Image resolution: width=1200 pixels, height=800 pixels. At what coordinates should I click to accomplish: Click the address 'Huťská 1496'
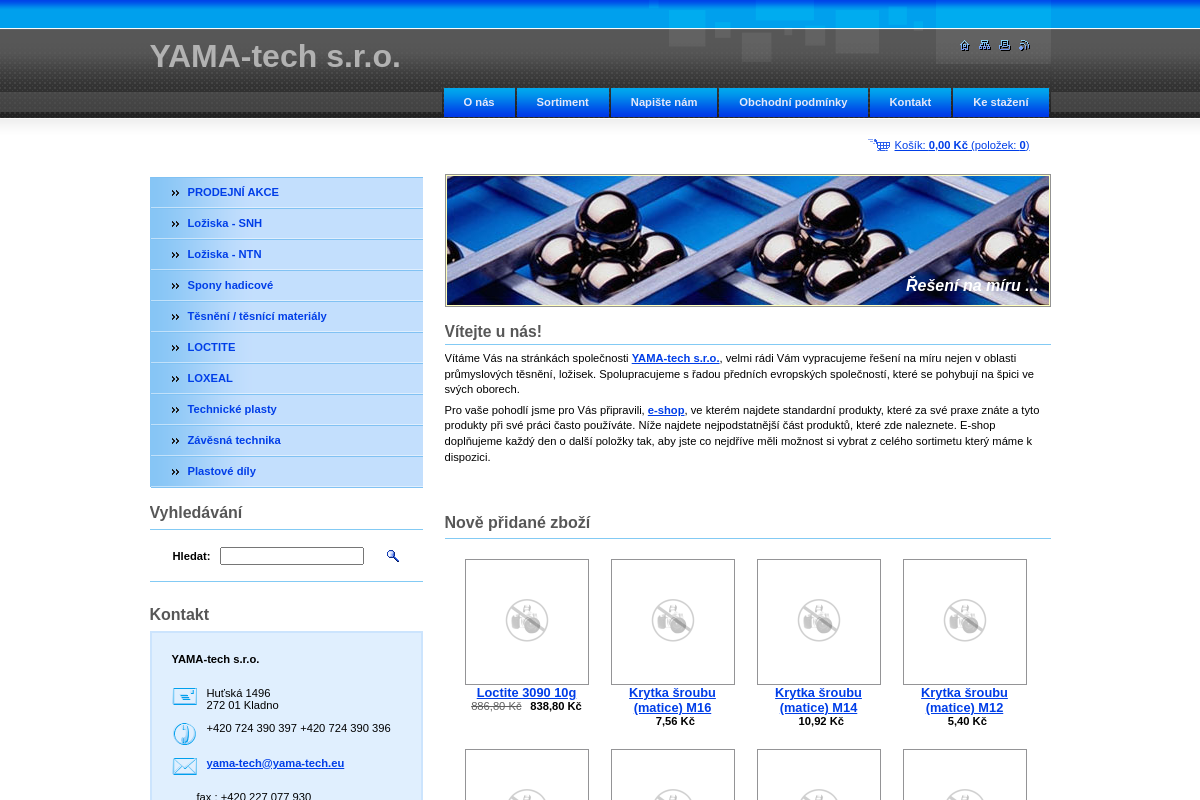tap(238, 693)
